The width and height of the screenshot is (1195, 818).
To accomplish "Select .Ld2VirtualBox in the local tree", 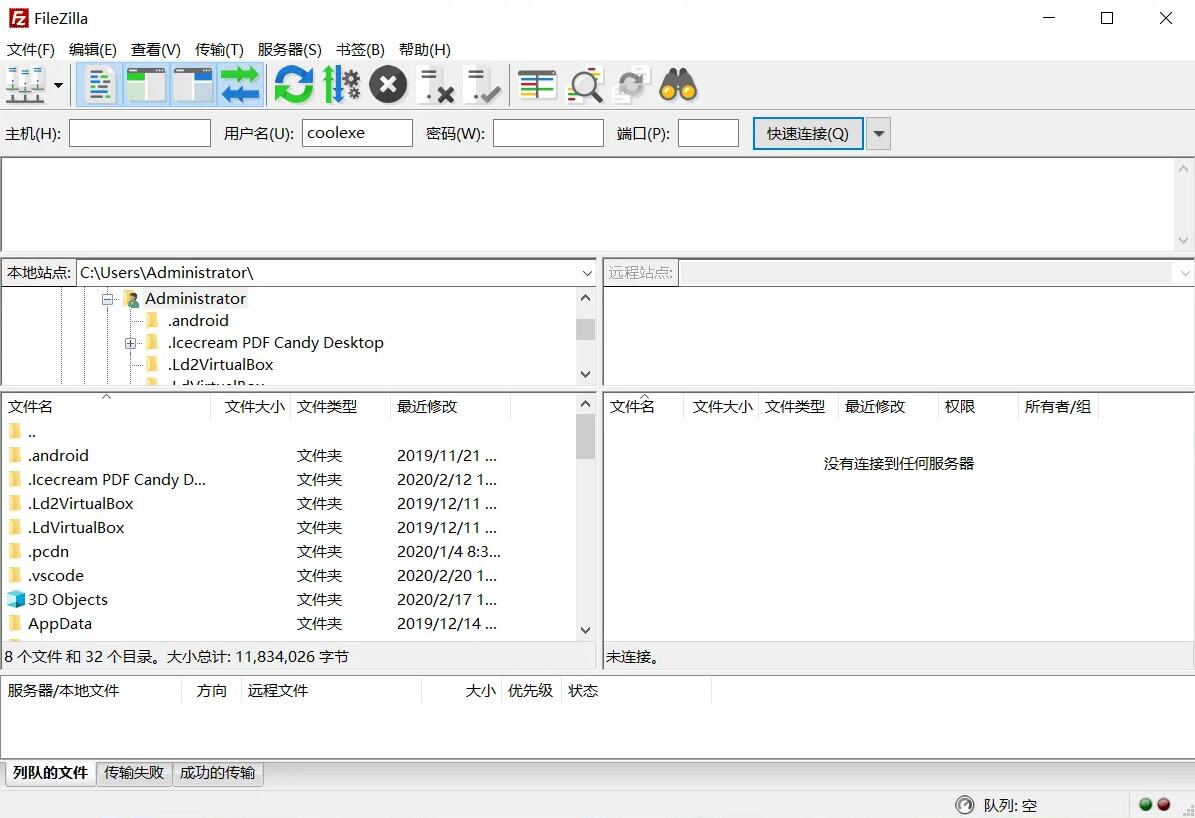I will click(220, 365).
